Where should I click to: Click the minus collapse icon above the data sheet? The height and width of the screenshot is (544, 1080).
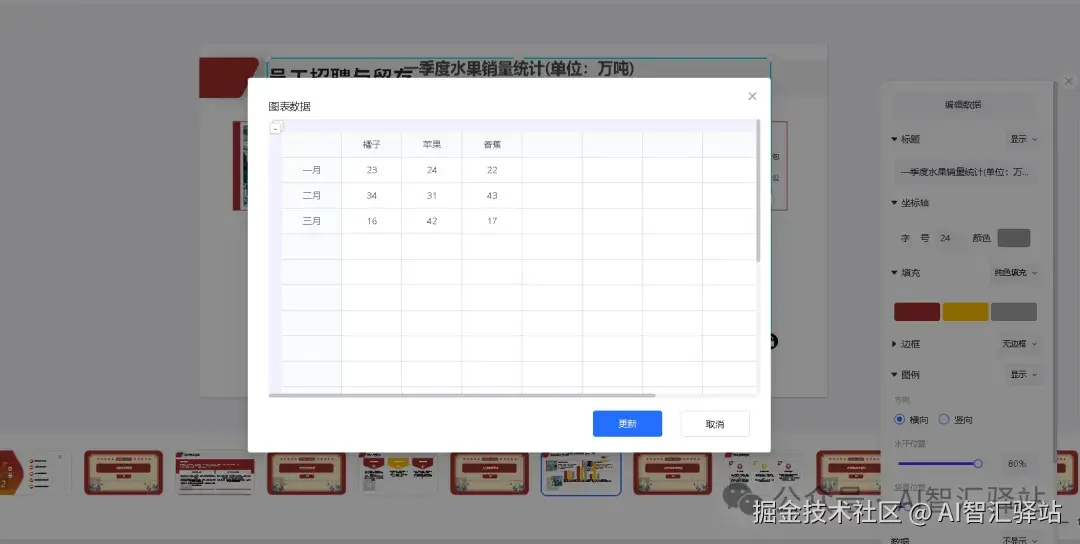pyautogui.click(x=275, y=128)
